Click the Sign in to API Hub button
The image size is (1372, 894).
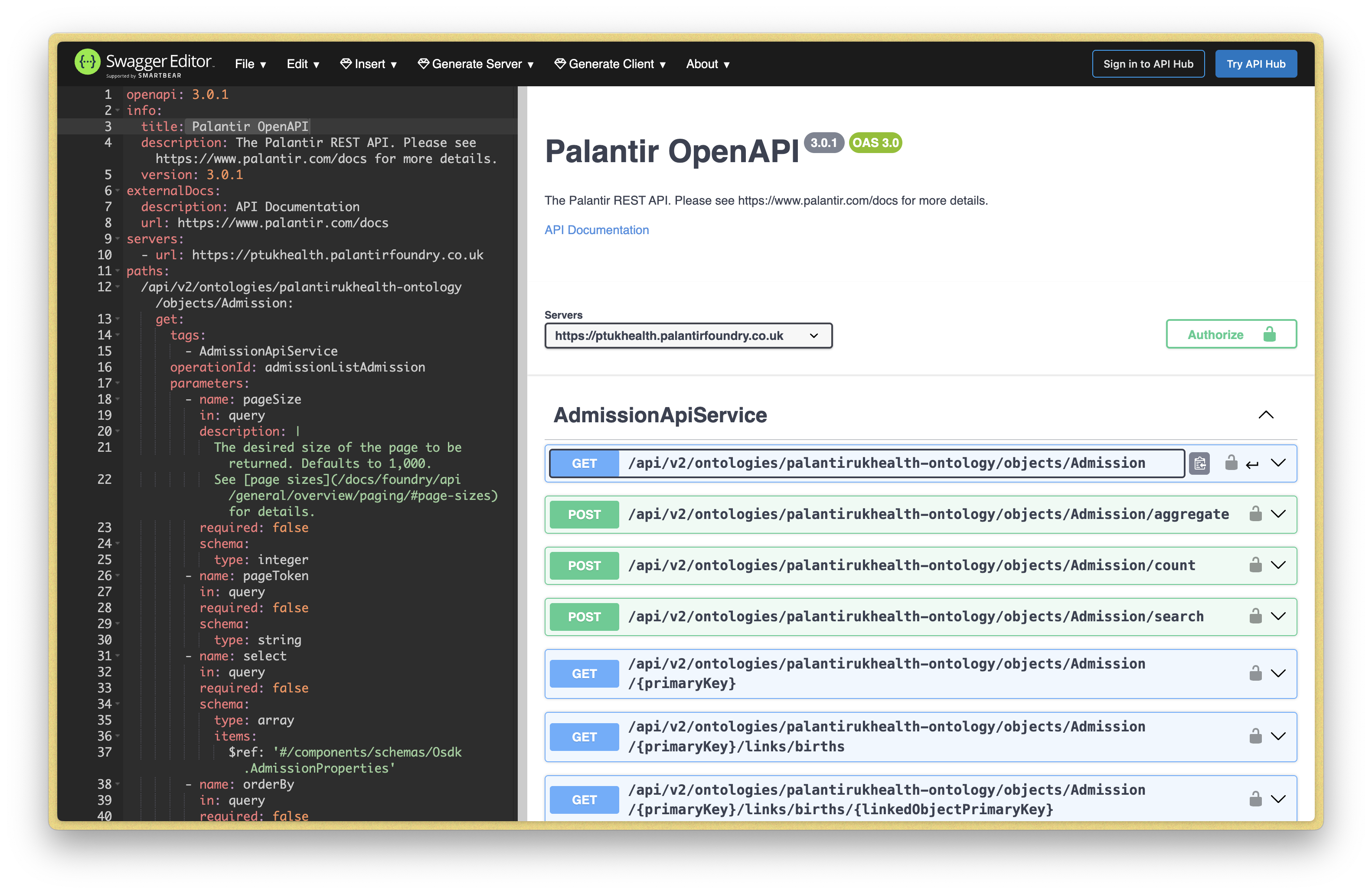click(1148, 63)
